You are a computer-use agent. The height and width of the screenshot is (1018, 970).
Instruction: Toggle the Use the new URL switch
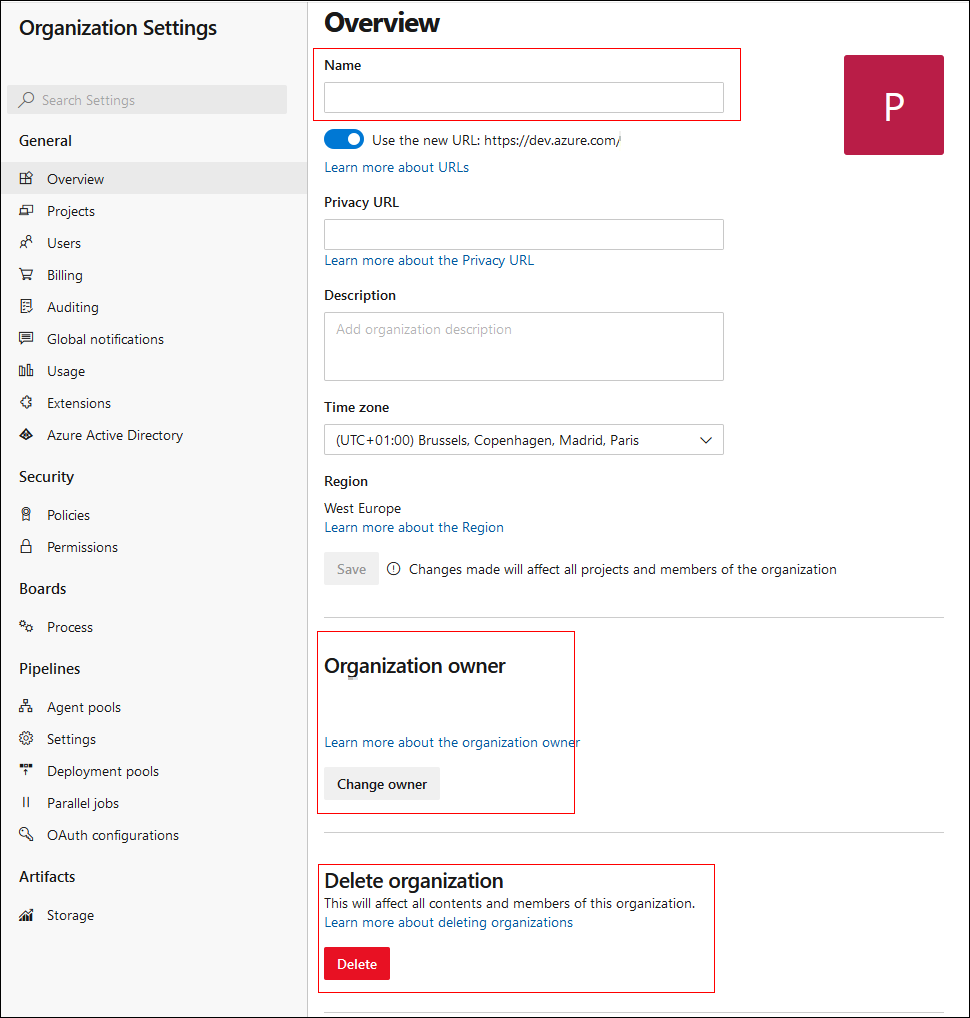pos(344,140)
